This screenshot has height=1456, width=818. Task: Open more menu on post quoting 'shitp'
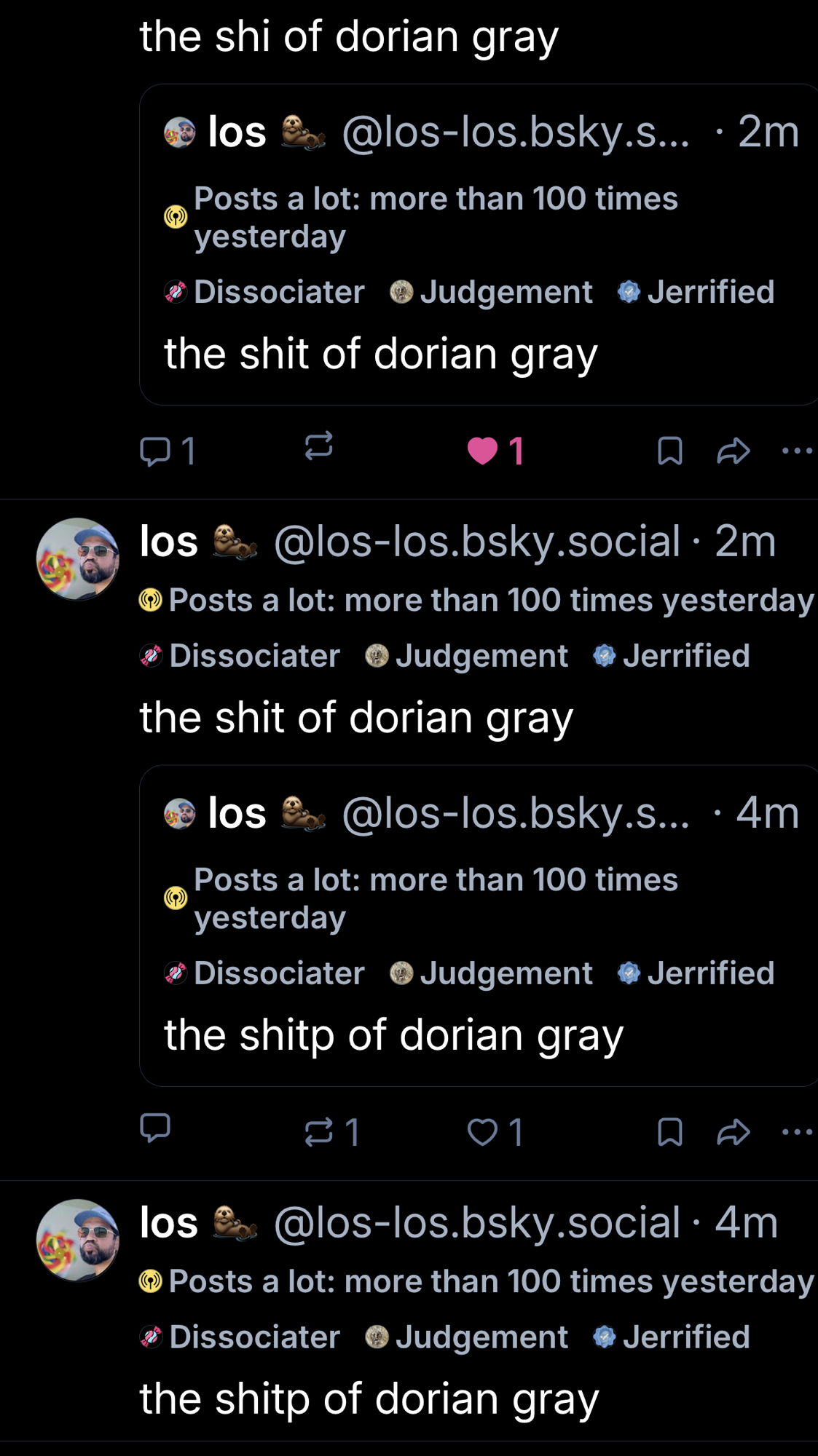pyautogui.click(x=797, y=1133)
